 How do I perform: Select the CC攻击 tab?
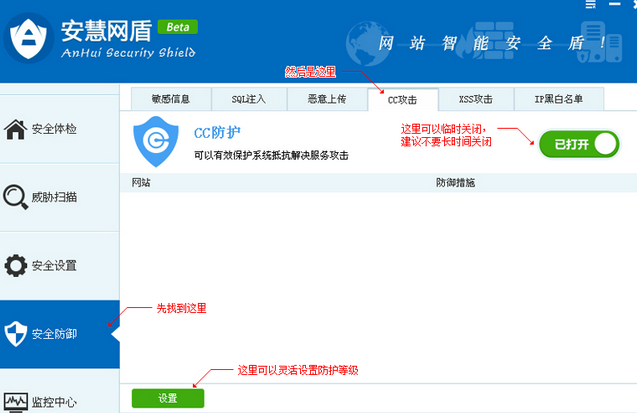(x=403, y=100)
